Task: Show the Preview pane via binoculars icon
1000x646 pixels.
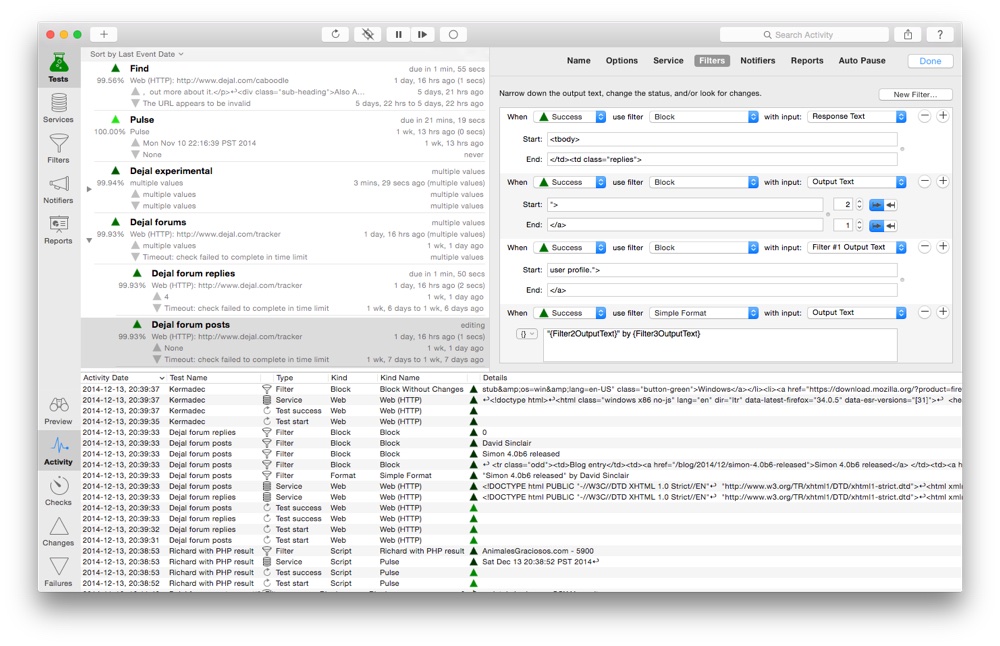Action: point(58,410)
